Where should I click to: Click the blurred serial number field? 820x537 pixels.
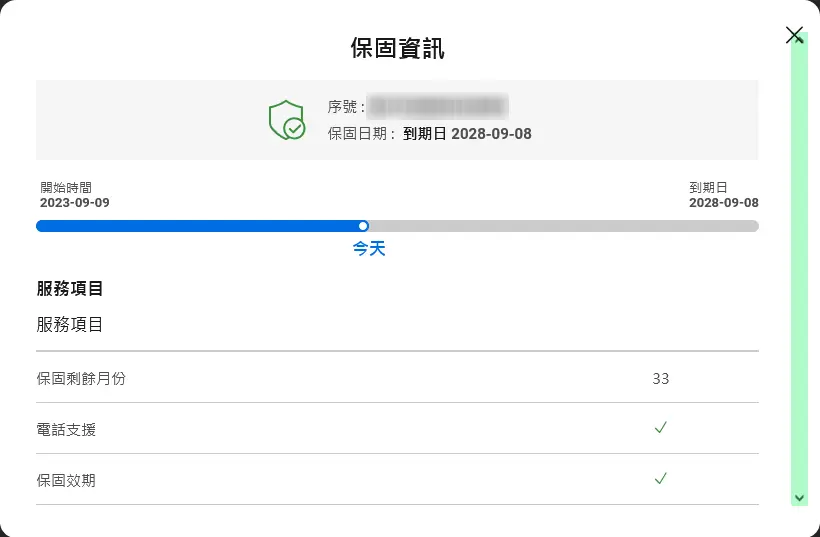coord(437,106)
